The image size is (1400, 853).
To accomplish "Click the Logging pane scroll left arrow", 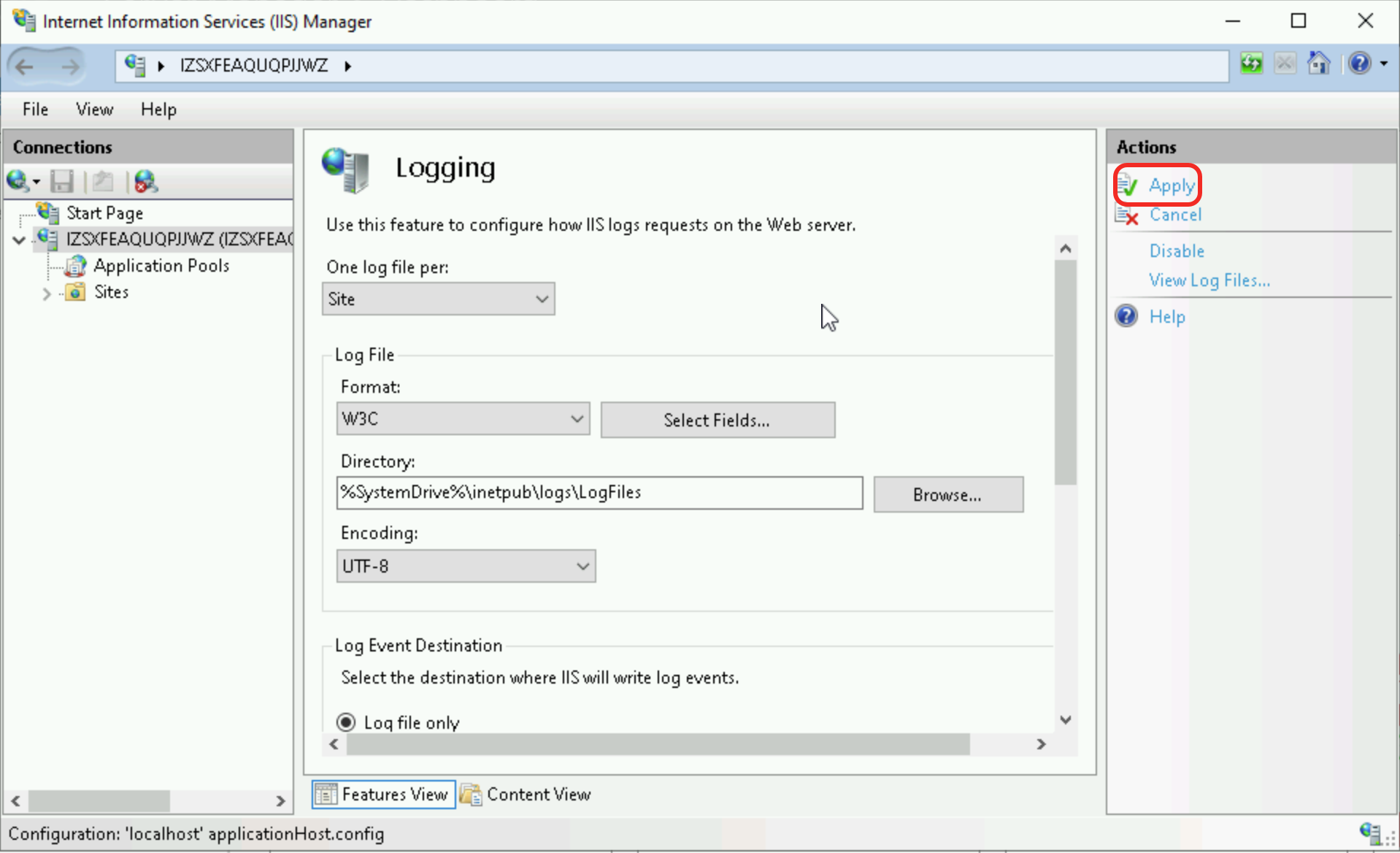I will [x=334, y=744].
